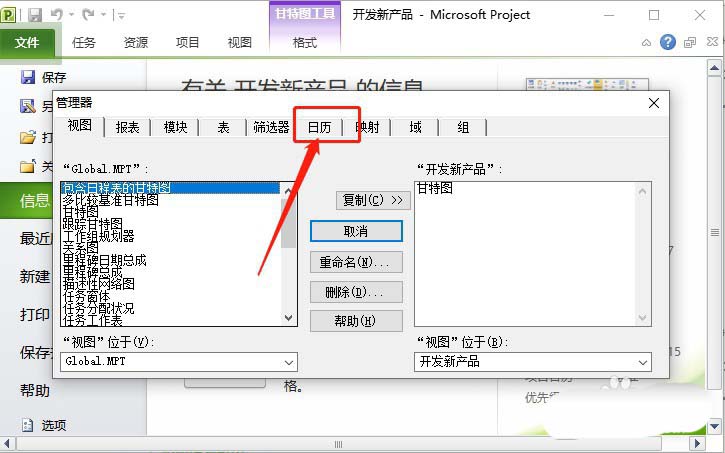The height and width of the screenshot is (453, 725).
Task: Switch to the 任务 ribbon tab
Action: [x=84, y=43]
